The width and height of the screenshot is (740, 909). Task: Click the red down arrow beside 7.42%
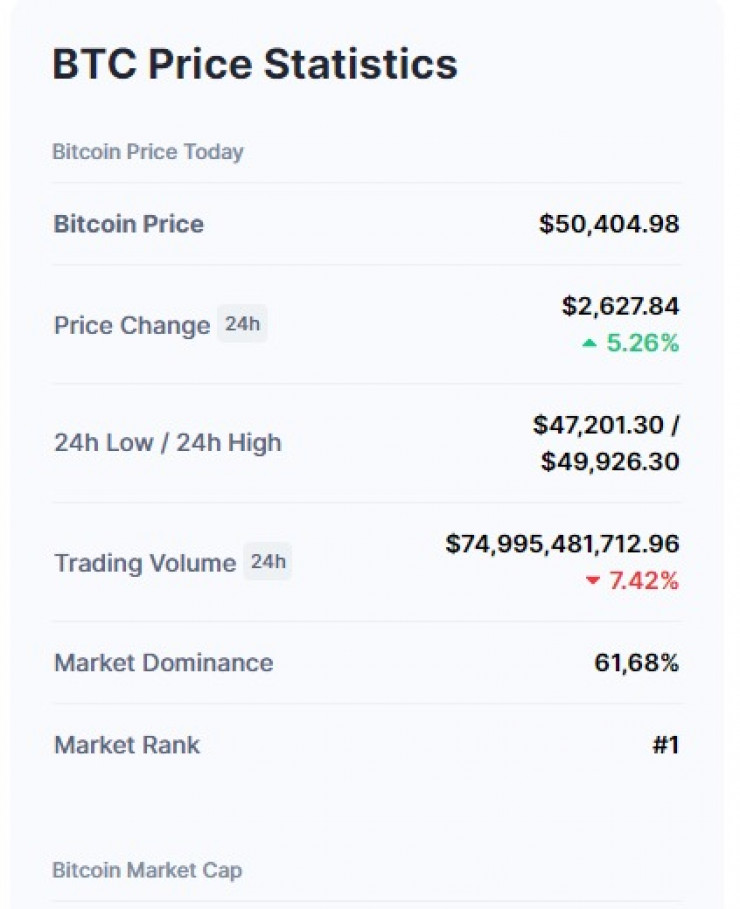click(593, 581)
